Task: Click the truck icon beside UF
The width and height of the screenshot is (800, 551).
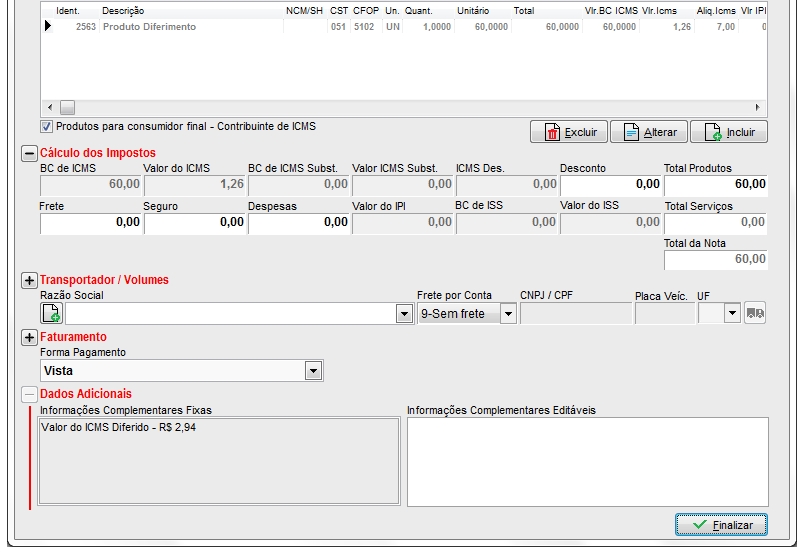Action: pos(755,313)
